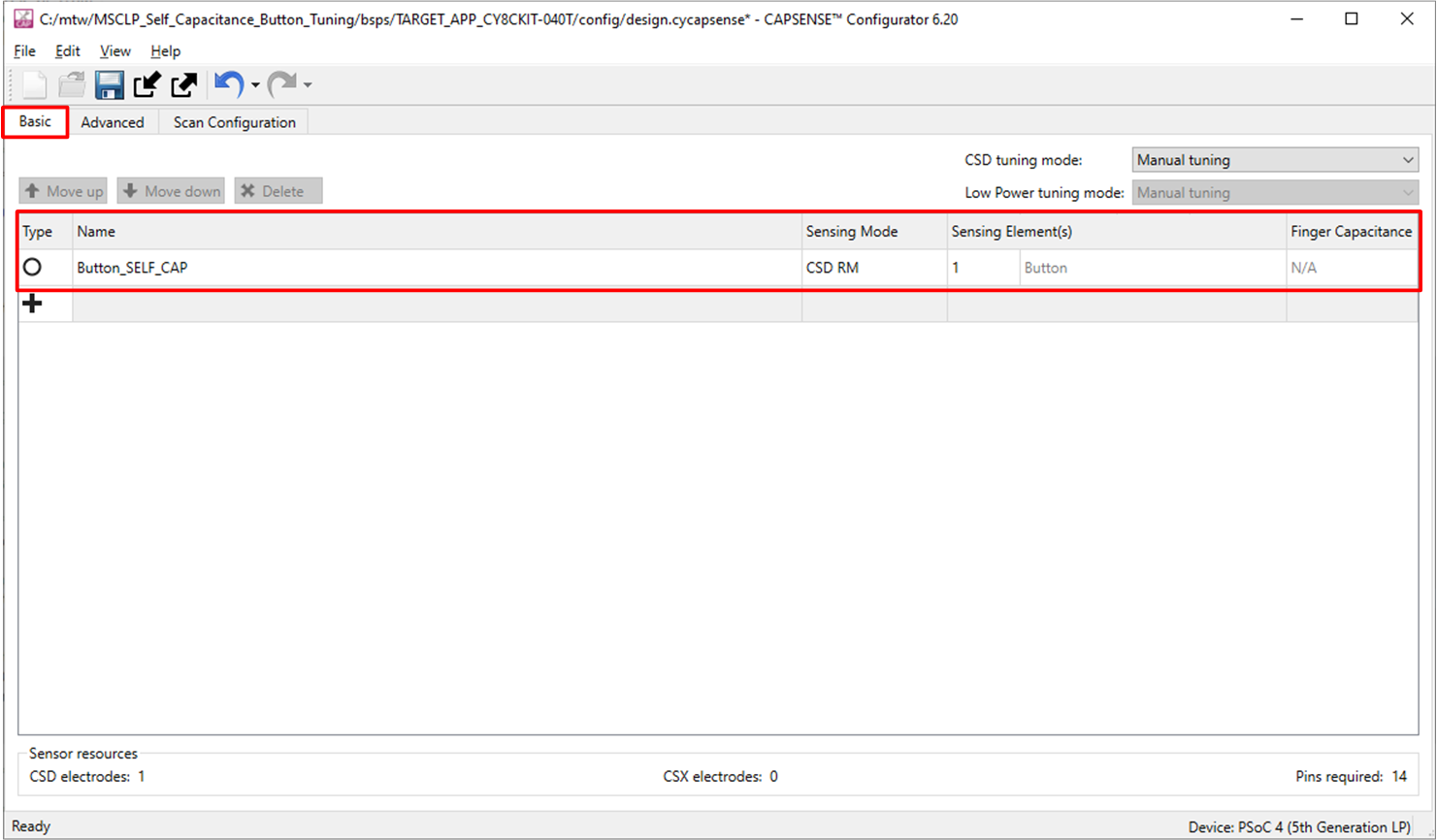
Task: Open the View menu
Action: 114,51
